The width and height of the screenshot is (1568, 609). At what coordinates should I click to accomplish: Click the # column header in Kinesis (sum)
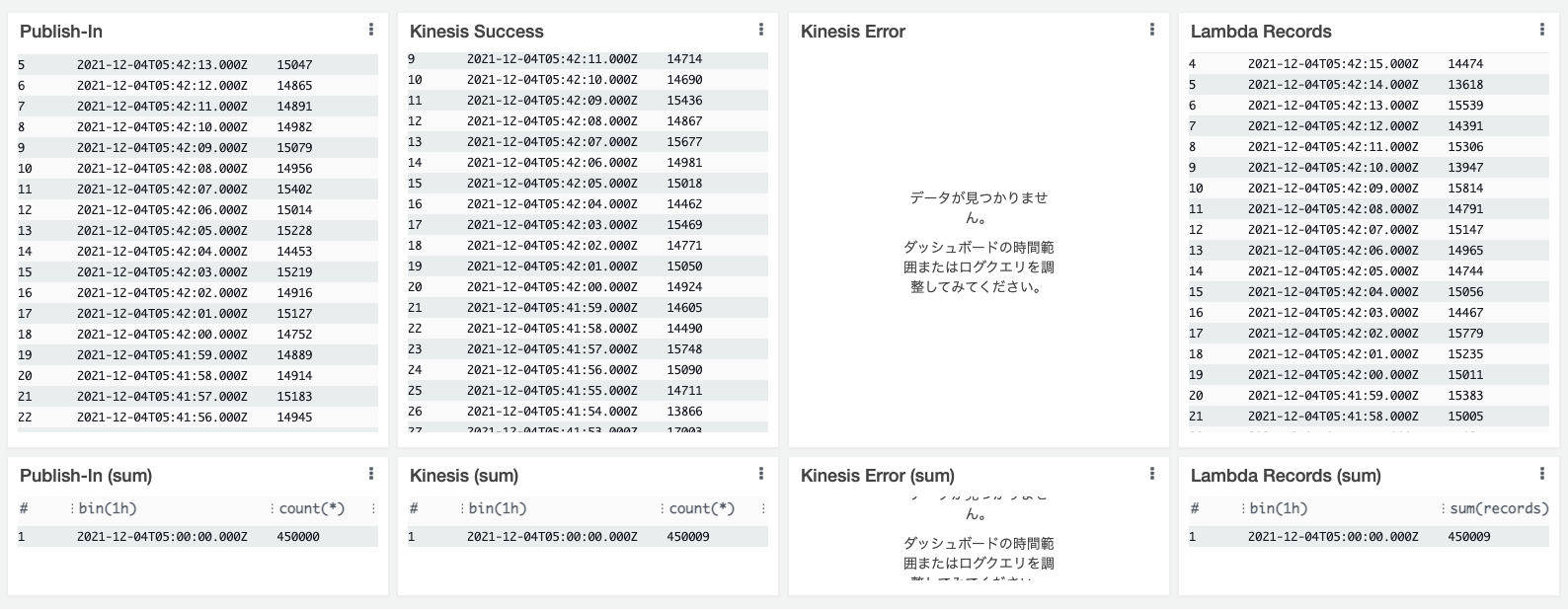pos(414,508)
